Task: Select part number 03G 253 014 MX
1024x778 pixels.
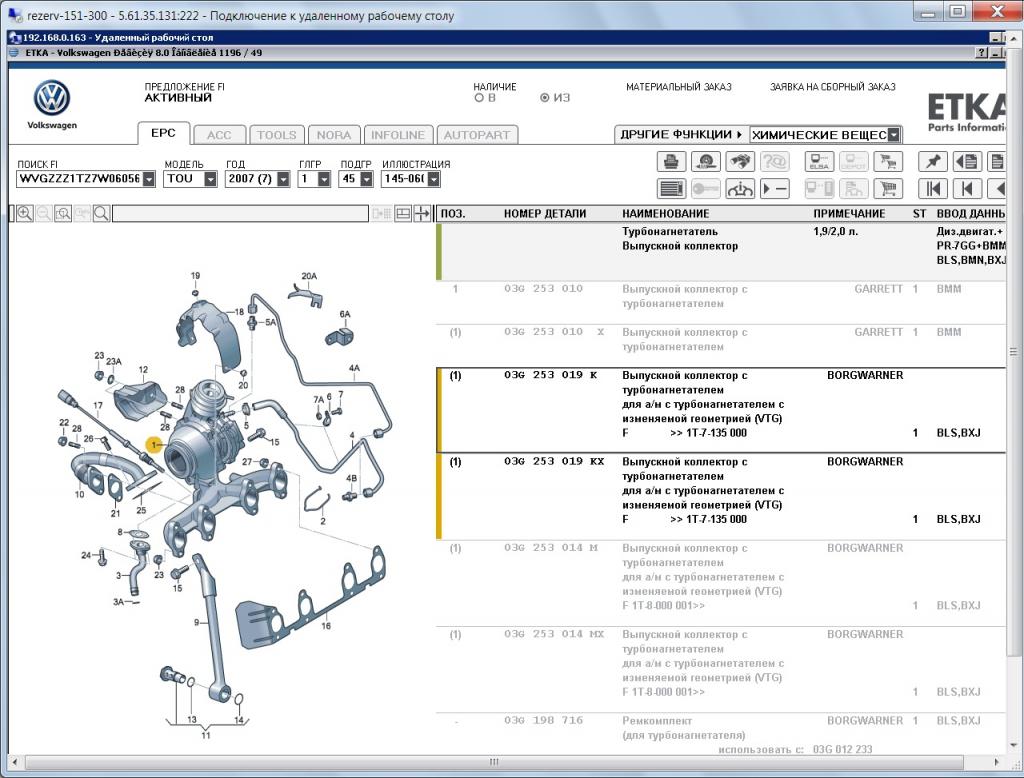Action: point(554,634)
